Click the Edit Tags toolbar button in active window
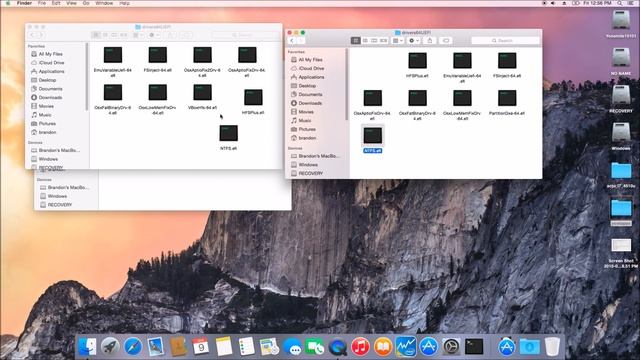 pyautogui.click(x=446, y=40)
